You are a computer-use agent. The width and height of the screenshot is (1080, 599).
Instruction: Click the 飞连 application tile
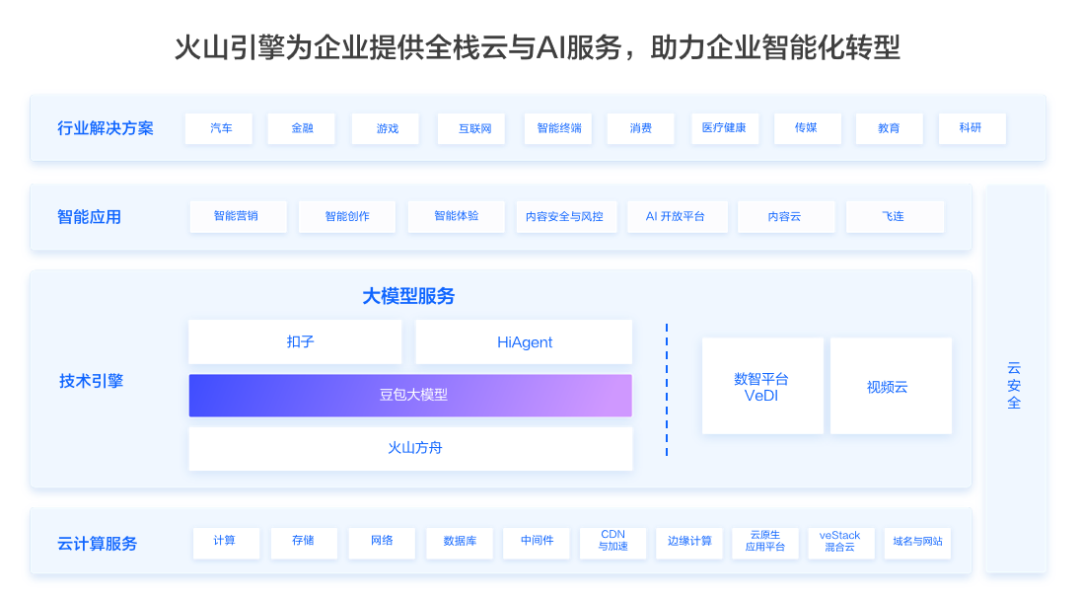pos(894,216)
